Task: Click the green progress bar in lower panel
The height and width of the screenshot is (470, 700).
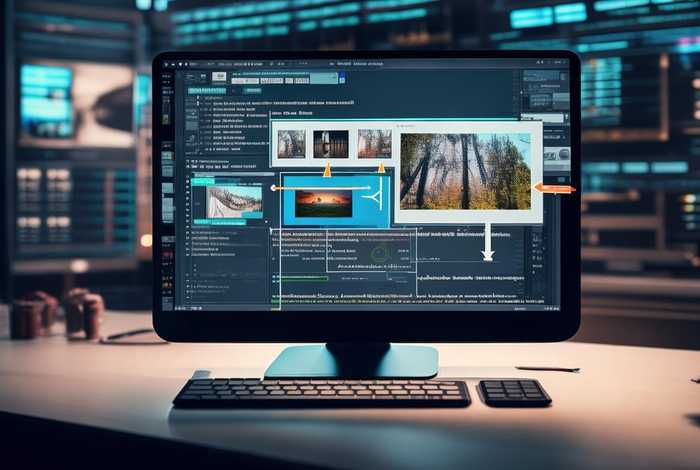Action: click(304, 278)
